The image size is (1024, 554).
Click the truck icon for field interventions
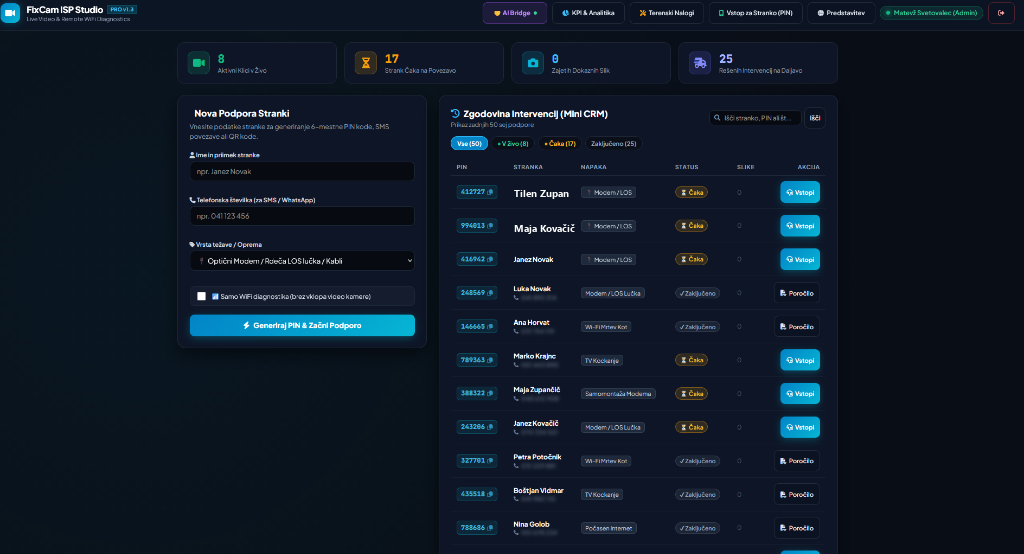tap(700, 63)
